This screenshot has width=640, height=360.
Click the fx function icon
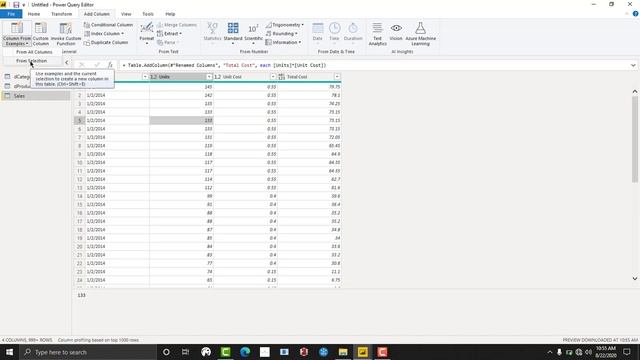pyautogui.click(x=110, y=65)
